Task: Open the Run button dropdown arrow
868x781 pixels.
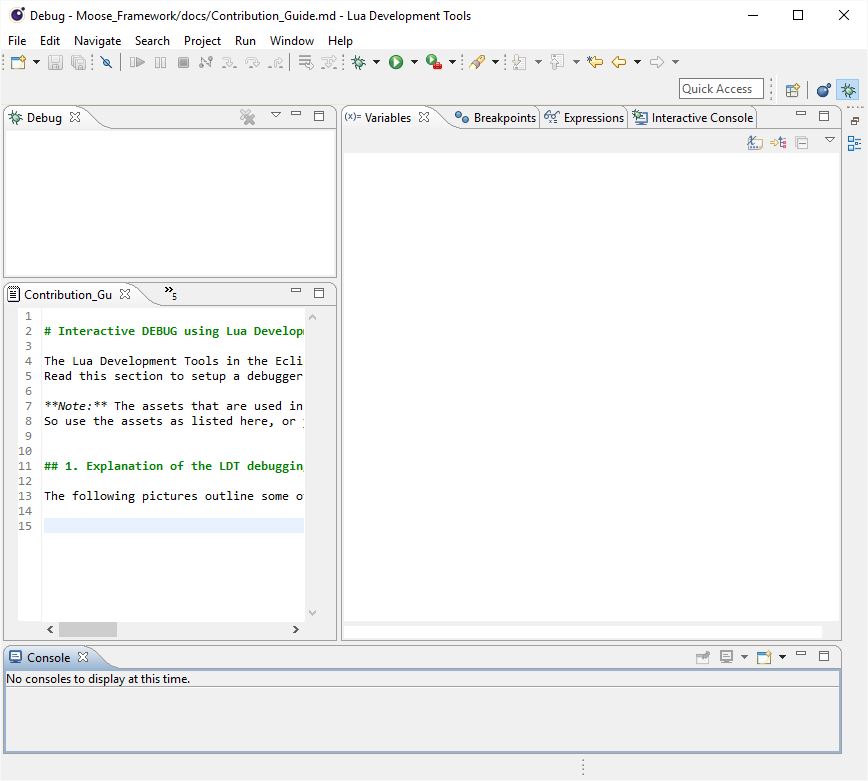Action: (x=412, y=62)
